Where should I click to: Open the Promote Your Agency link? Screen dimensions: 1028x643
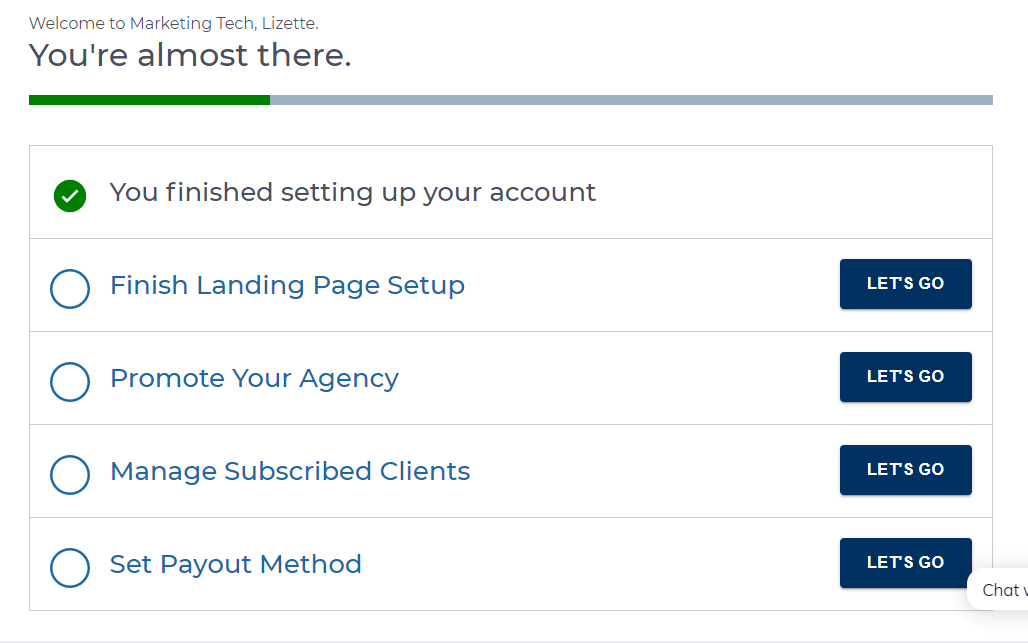pyautogui.click(x=254, y=379)
